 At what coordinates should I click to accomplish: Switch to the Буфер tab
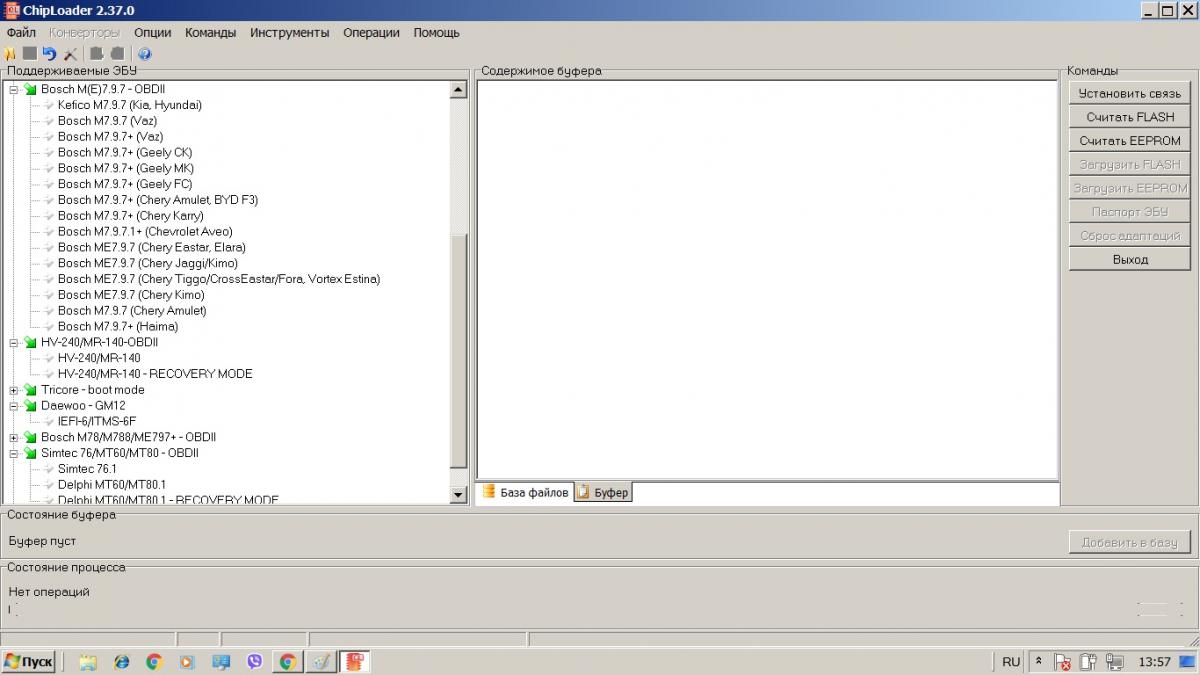click(x=603, y=493)
